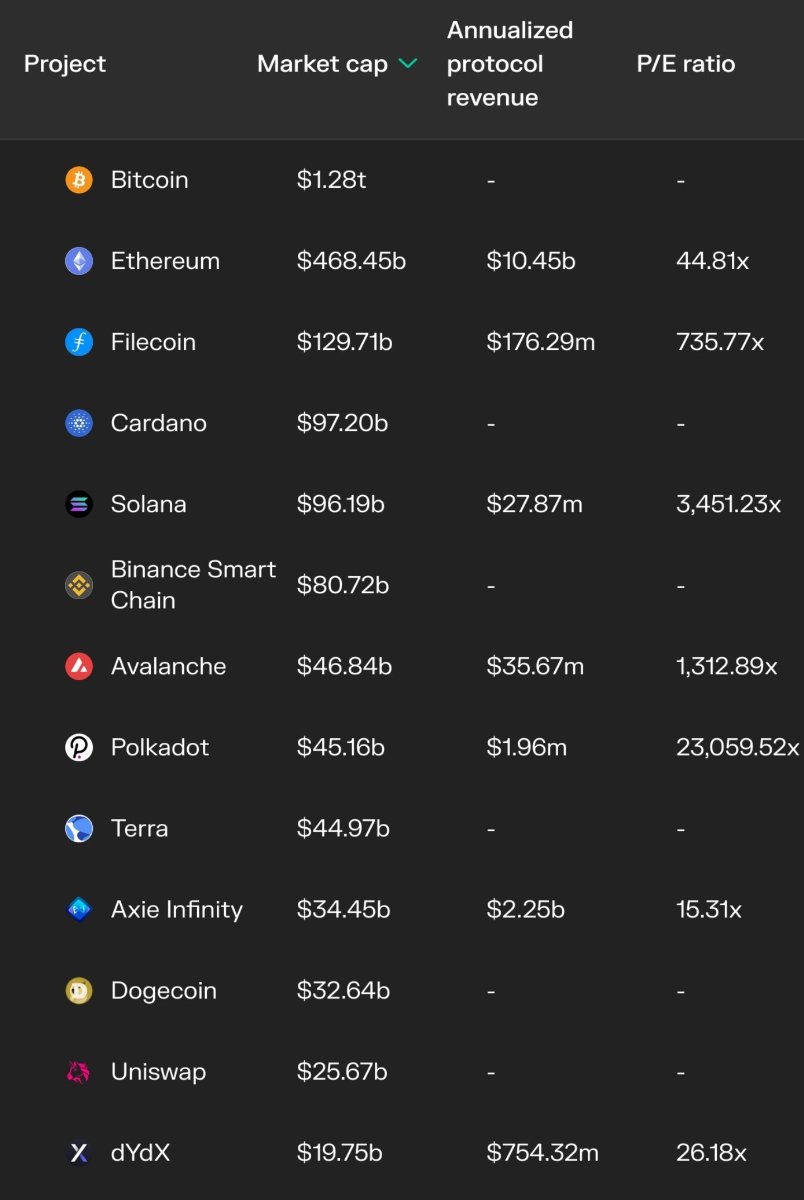Select Polkadot's 23,059.52x P/E value

click(x=738, y=747)
